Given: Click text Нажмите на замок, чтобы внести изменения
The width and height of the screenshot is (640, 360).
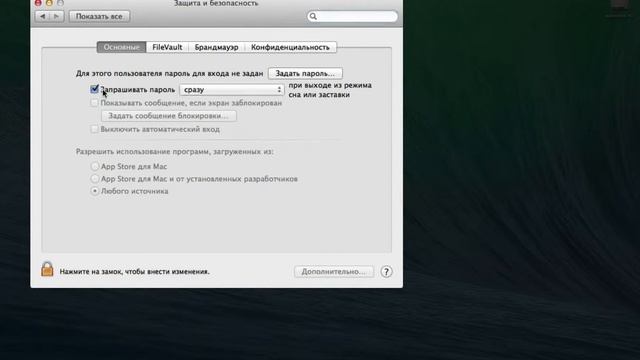Looking at the screenshot, I should click(134, 272).
